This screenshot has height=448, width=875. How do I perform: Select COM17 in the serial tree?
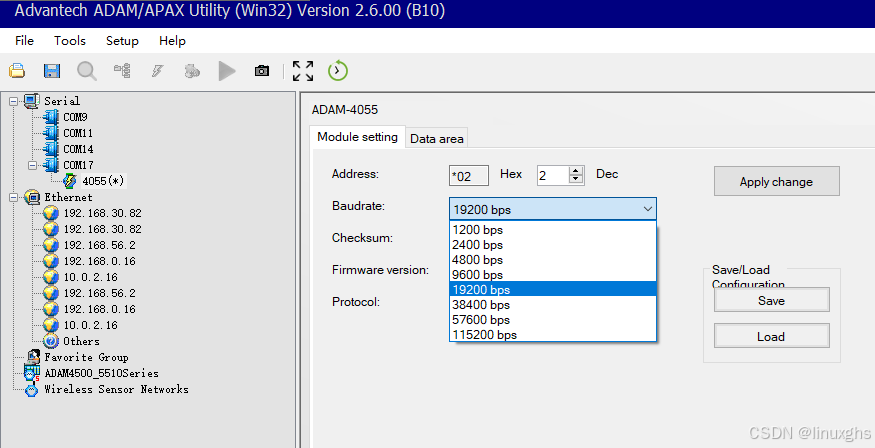(x=78, y=165)
